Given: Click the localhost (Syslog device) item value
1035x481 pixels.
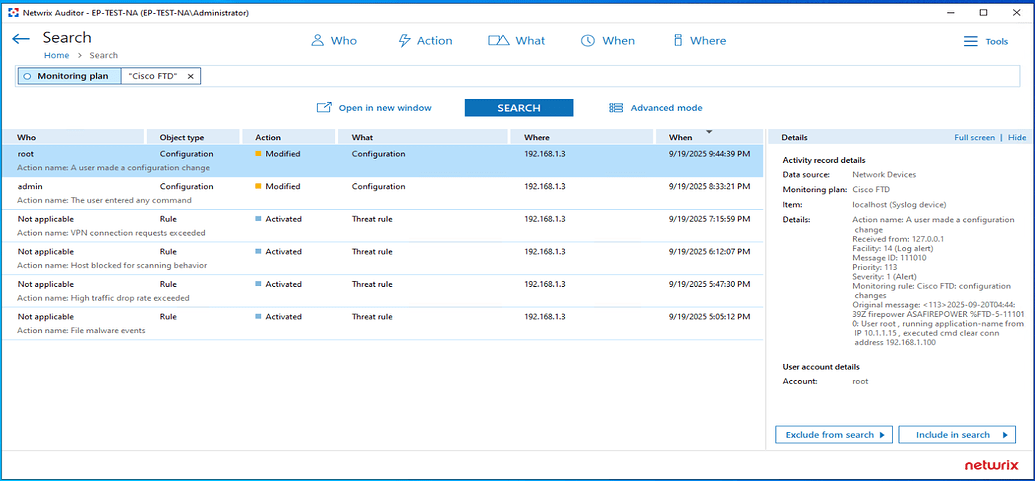Looking at the screenshot, I should 900,205.
